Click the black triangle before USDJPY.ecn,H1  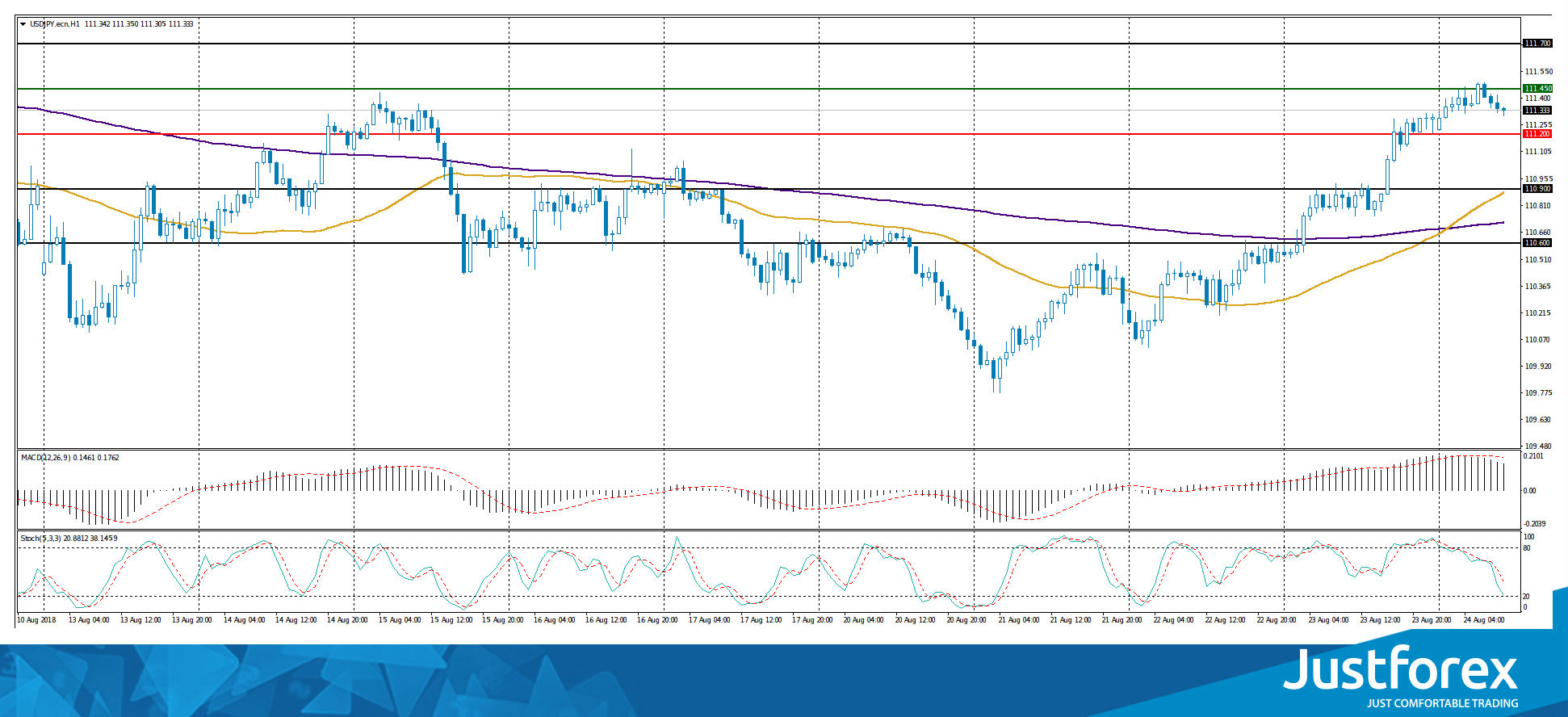(23, 23)
